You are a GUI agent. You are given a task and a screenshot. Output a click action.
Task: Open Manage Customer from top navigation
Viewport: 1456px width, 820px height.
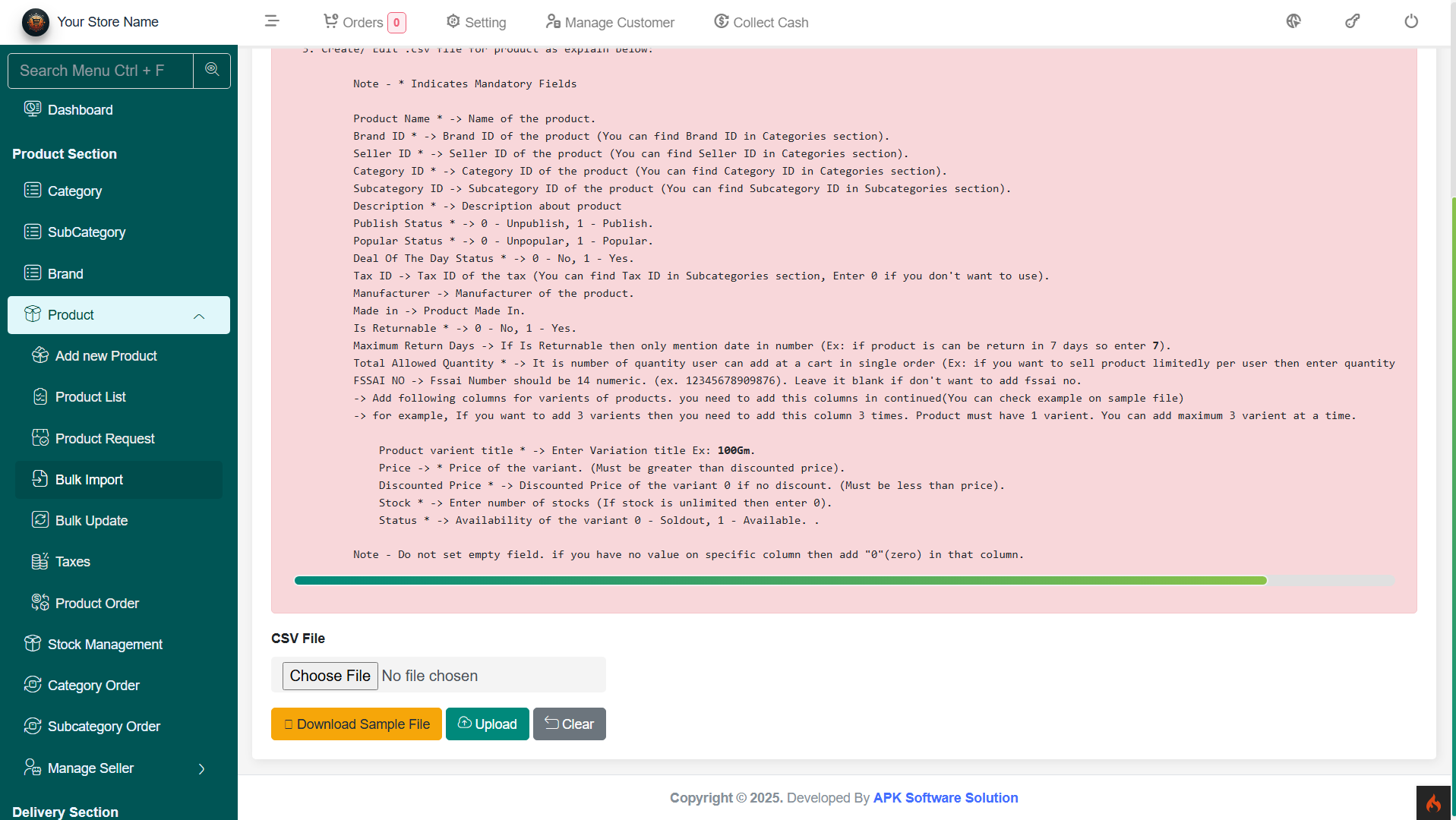click(610, 23)
